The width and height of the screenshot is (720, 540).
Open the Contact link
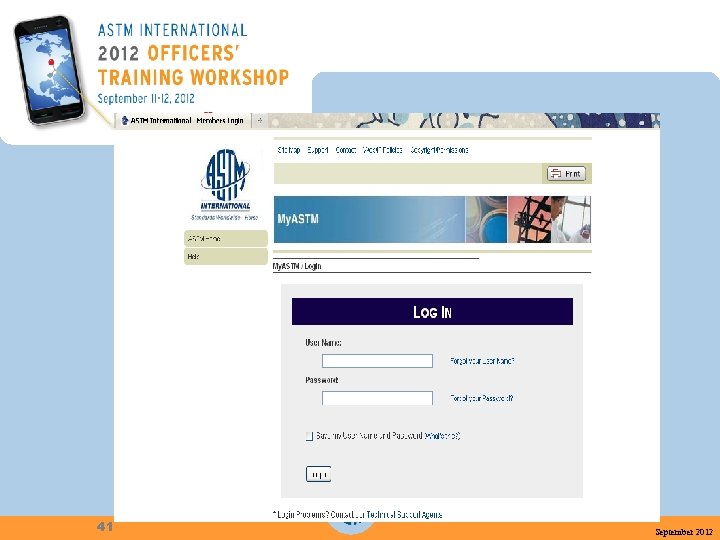(x=346, y=150)
